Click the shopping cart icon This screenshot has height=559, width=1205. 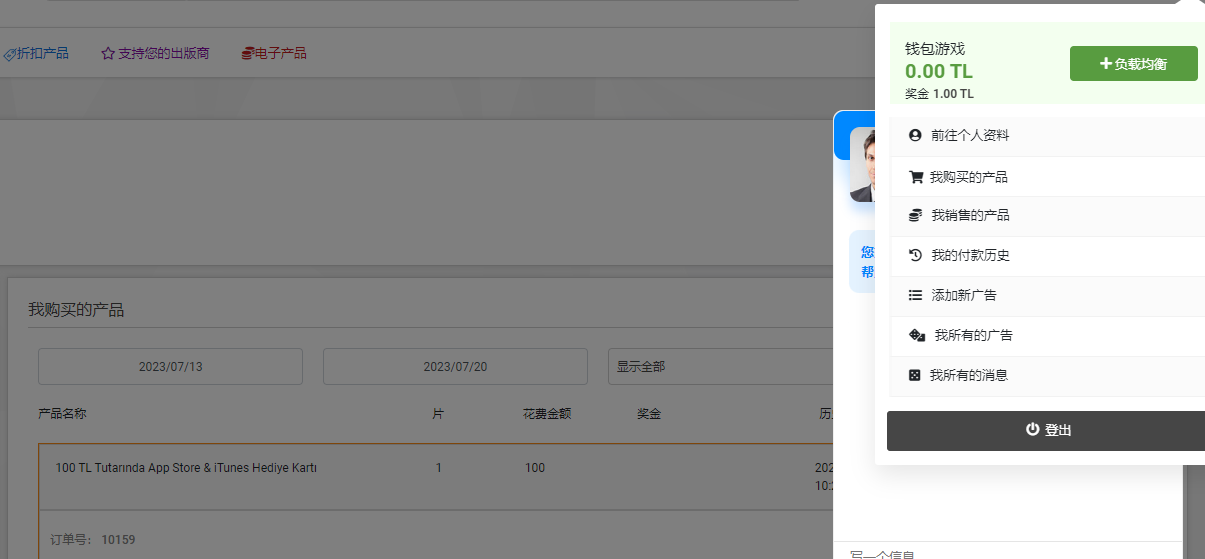click(915, 177)
